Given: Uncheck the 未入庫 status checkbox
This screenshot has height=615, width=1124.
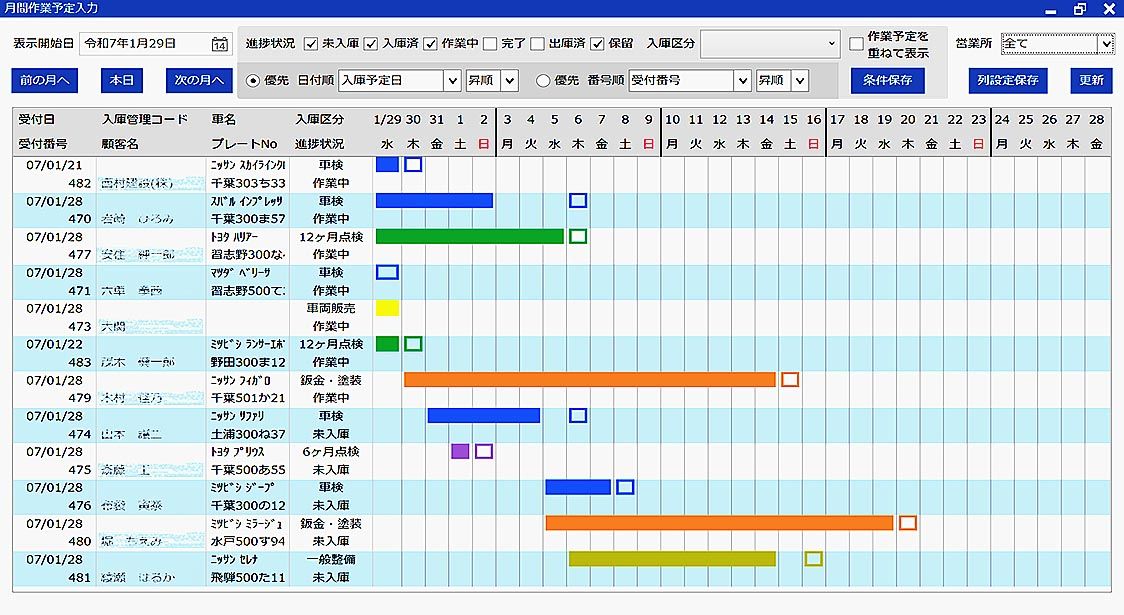Looking at the screenshot, I should coord(311,44).
